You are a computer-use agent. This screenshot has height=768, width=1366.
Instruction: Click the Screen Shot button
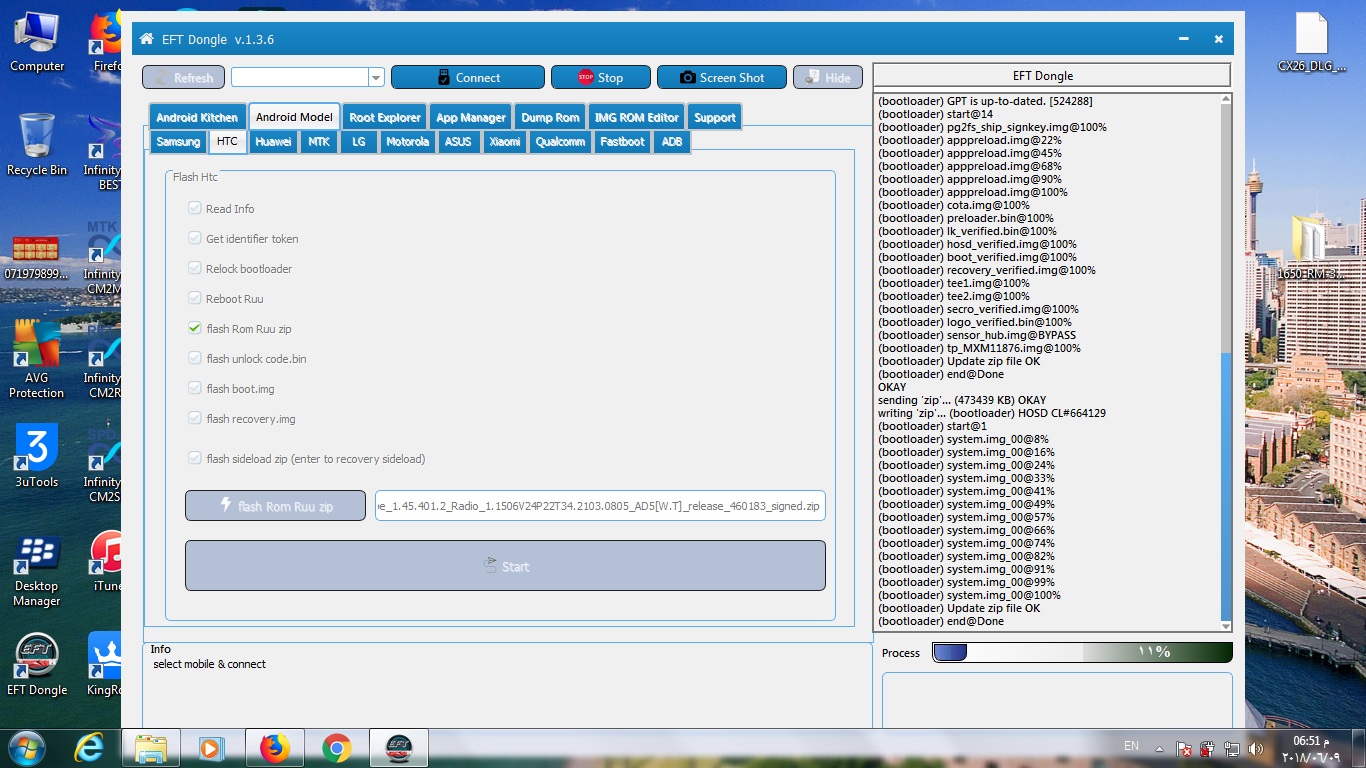(x=722, y=78)
